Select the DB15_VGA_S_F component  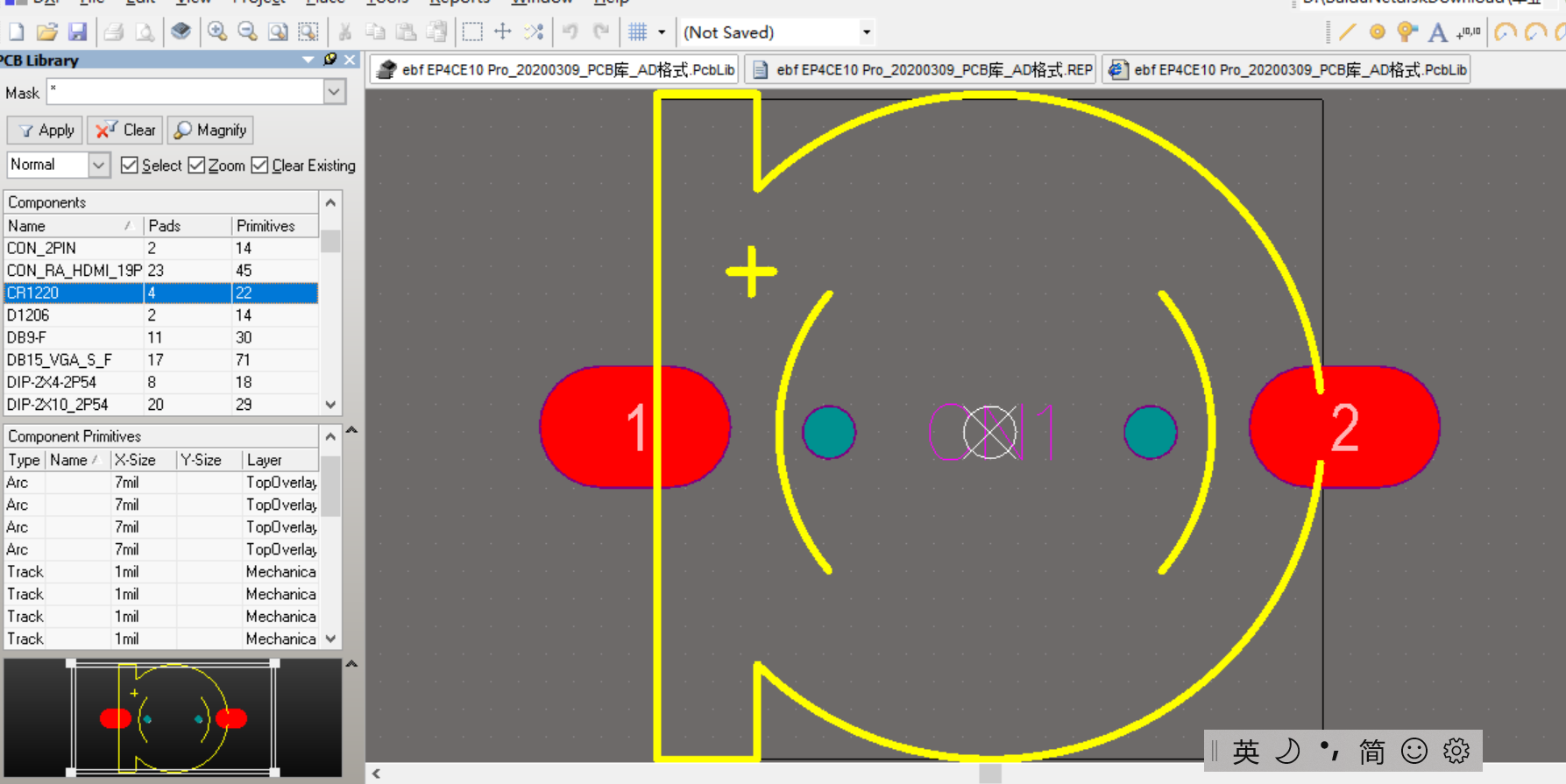161,359
